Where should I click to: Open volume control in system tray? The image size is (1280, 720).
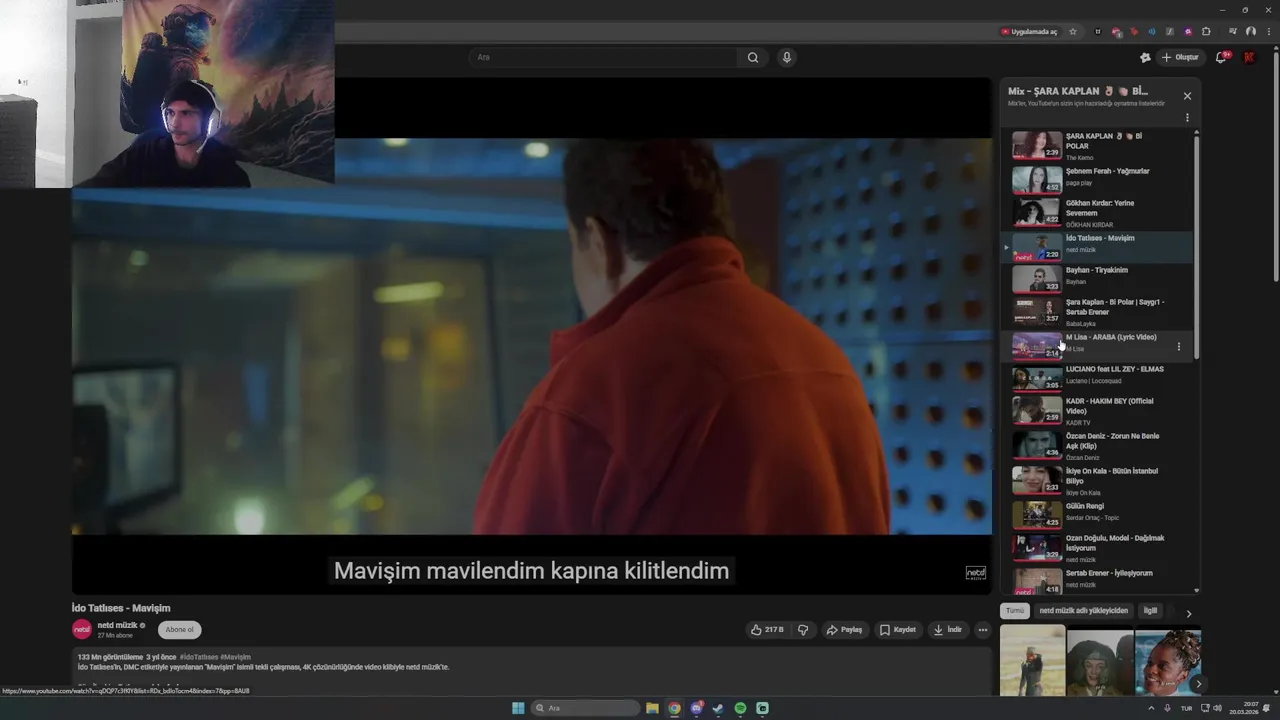[1217, 708]
